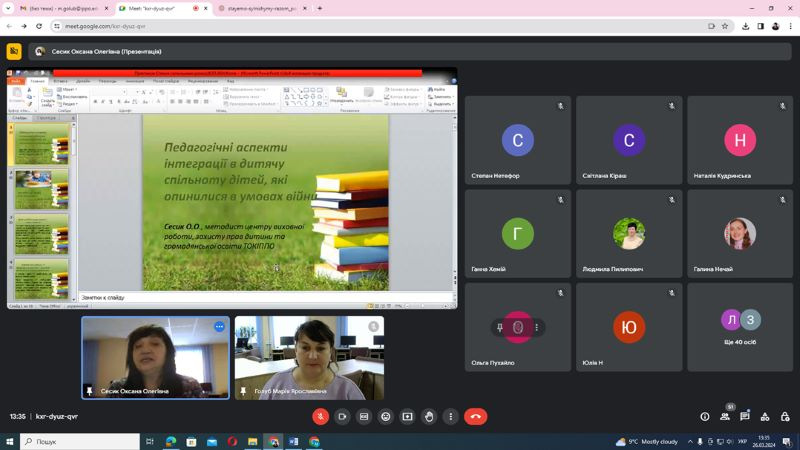This screenshot has height=450, width=800.
Task: View site information icon left of URL
Action: (57, 26)
